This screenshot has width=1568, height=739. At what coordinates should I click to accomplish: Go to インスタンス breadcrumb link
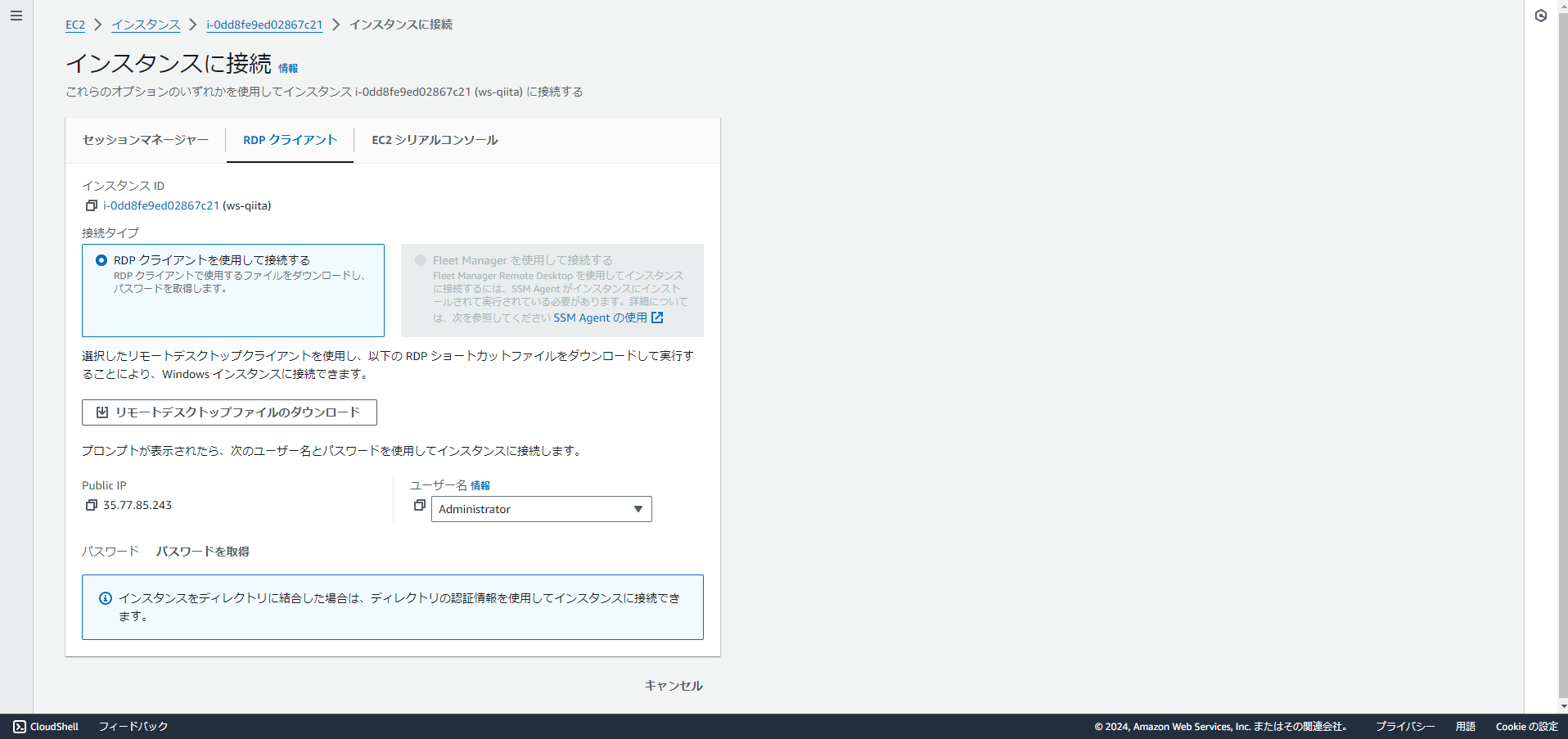point(146,25)
